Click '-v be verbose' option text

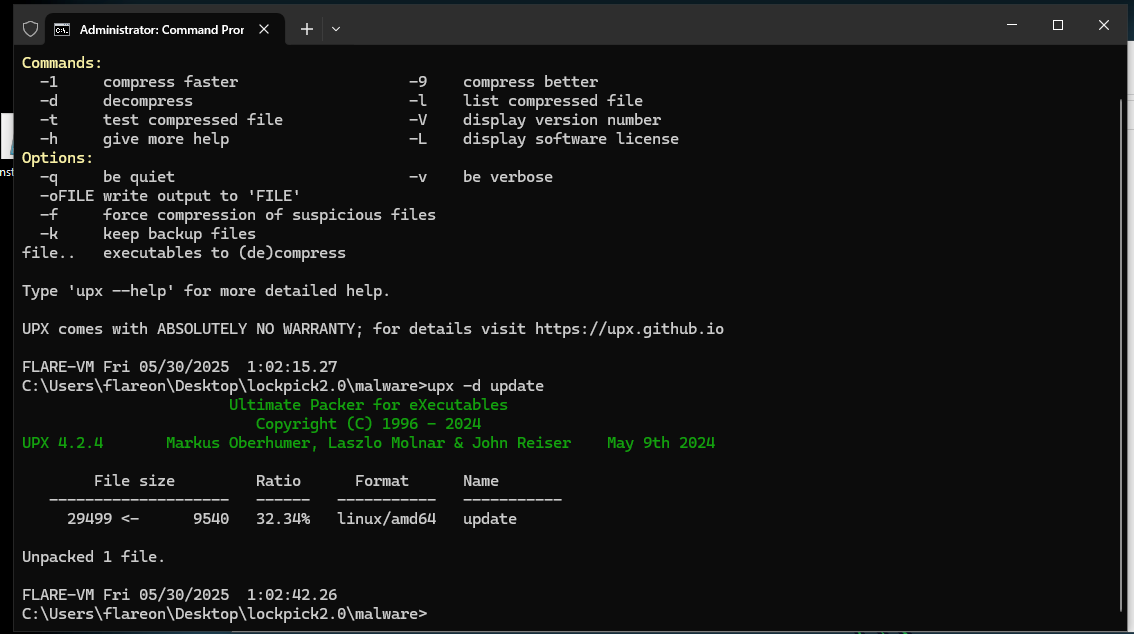pos(481,177)
